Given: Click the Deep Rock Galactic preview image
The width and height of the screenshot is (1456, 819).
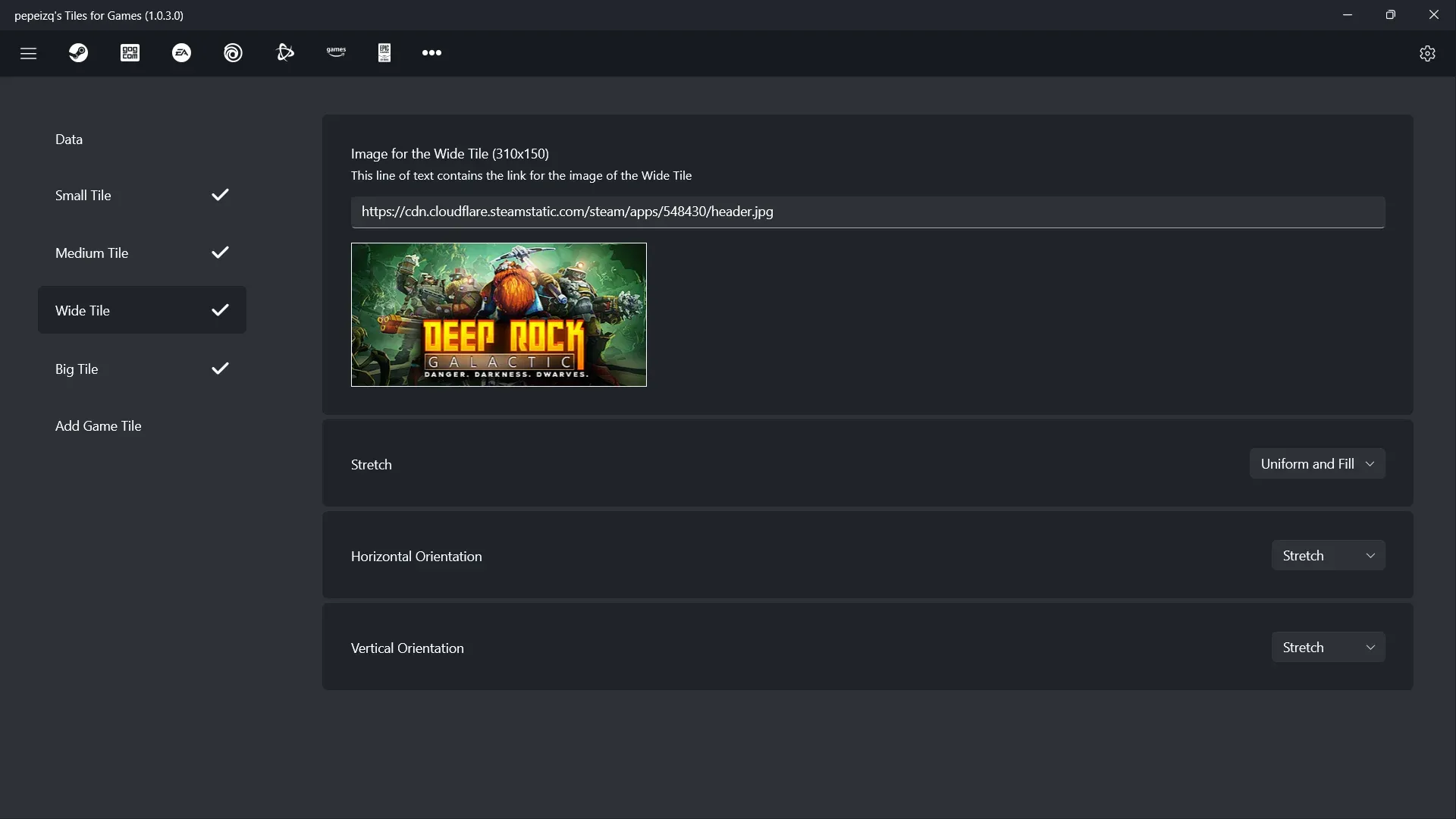Looking at the screenshot, I should 499,315.
